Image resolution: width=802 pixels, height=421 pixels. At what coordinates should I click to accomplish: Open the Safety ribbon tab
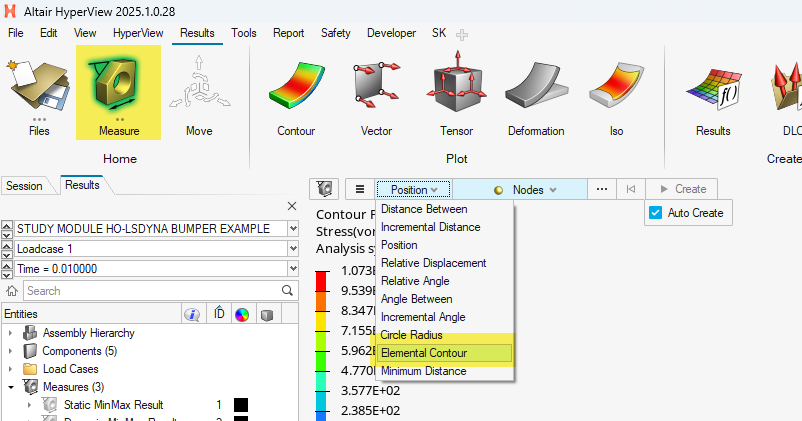coord(336,33)
